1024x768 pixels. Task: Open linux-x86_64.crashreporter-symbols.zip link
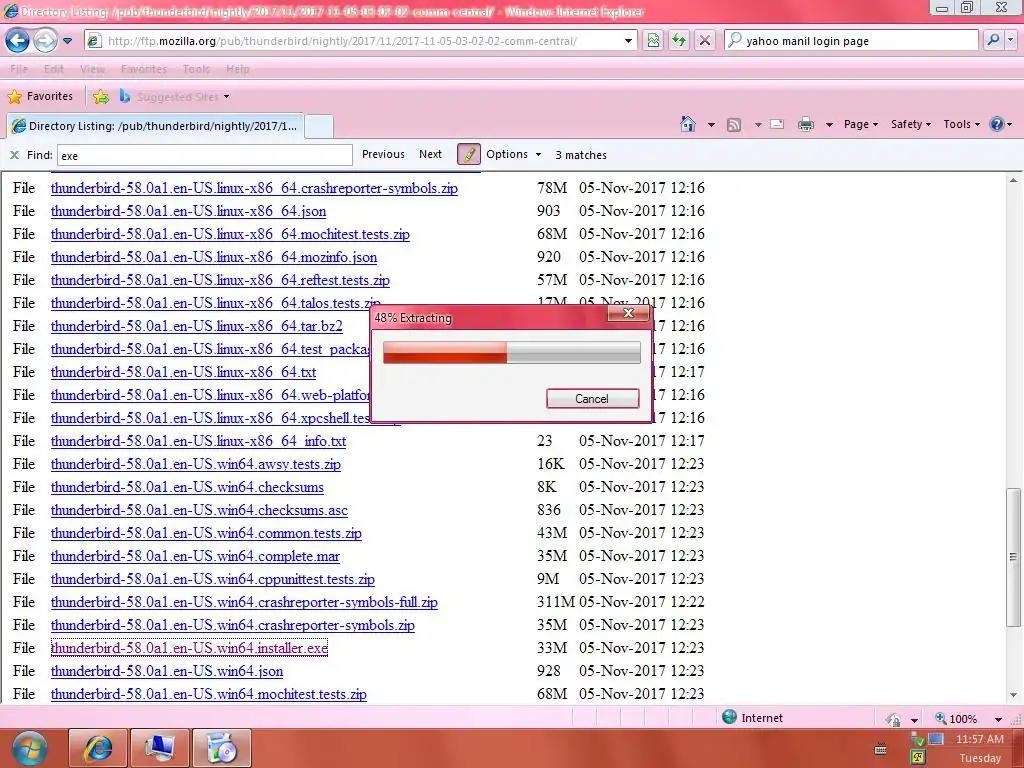[x=254, y=188]
